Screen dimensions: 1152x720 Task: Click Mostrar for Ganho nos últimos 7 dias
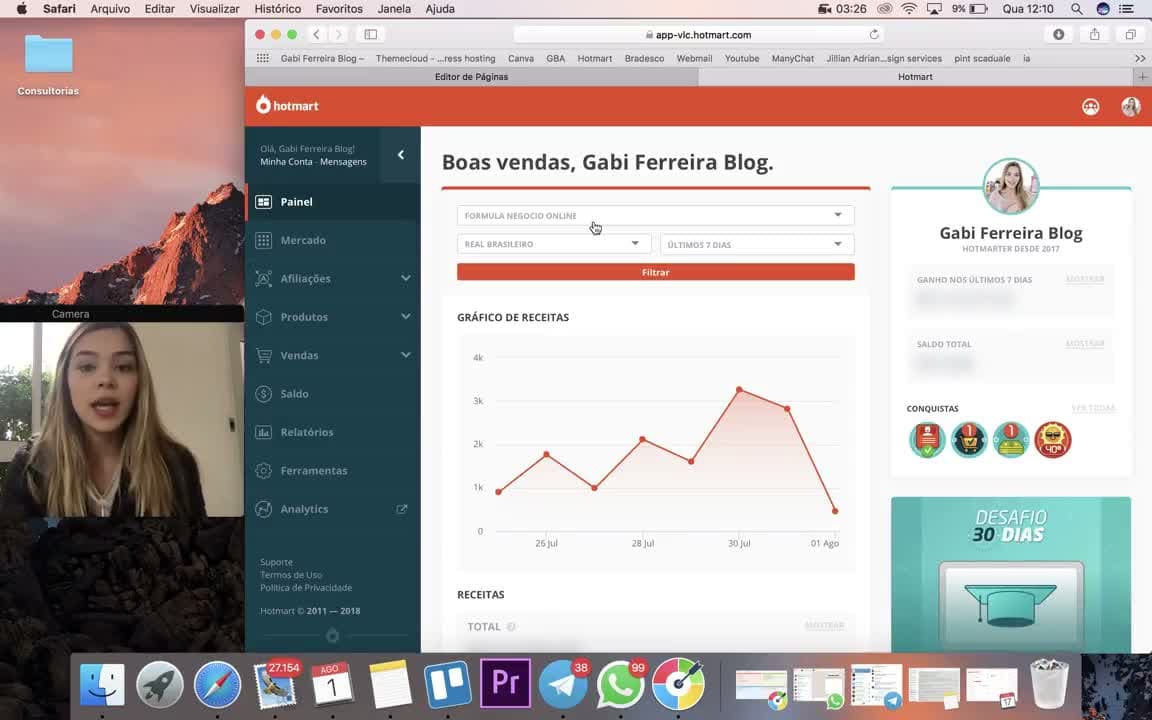coord(1084,279)
